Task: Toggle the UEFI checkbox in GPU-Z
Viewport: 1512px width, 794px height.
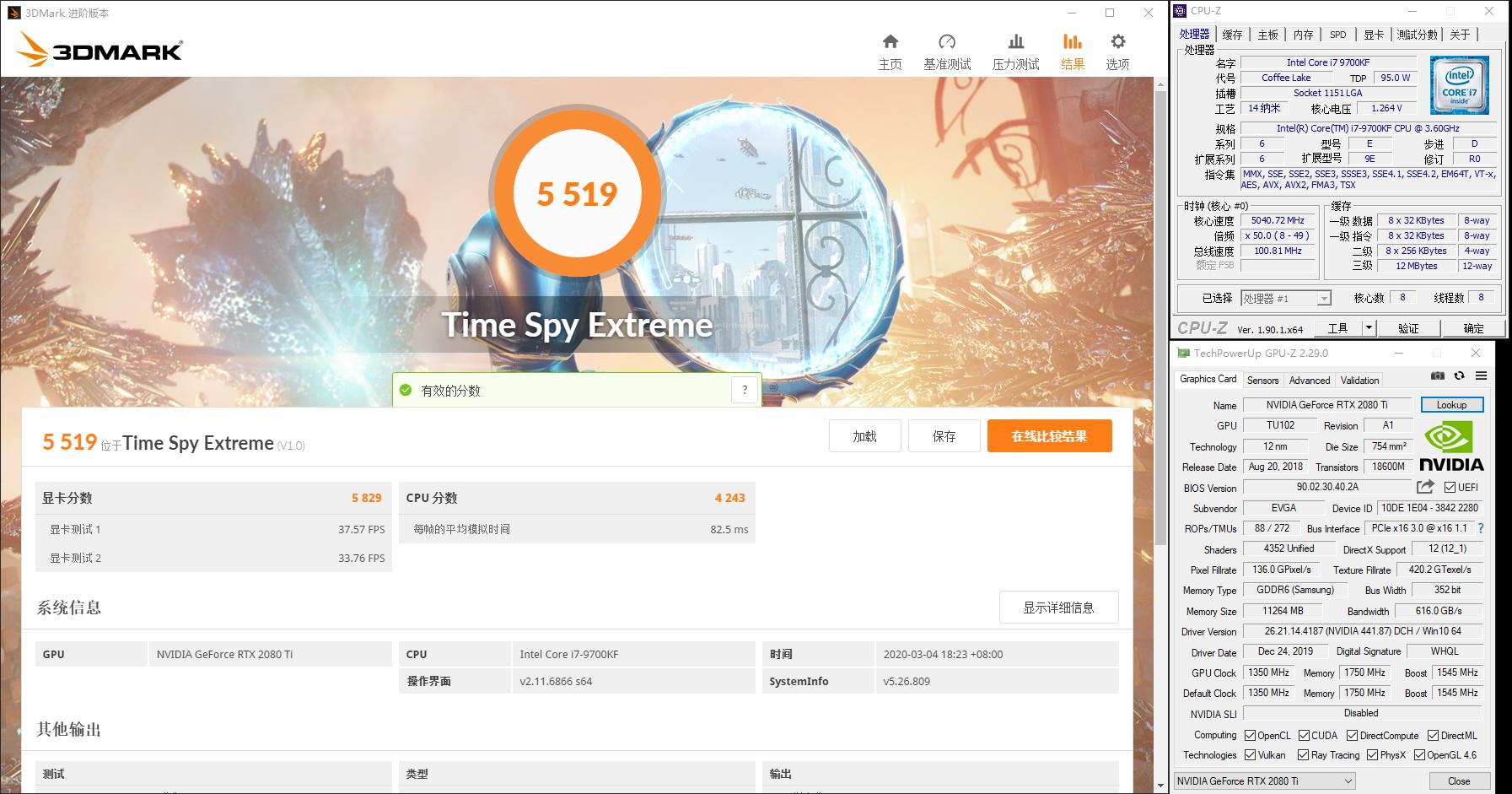Action: [1450, 487]
